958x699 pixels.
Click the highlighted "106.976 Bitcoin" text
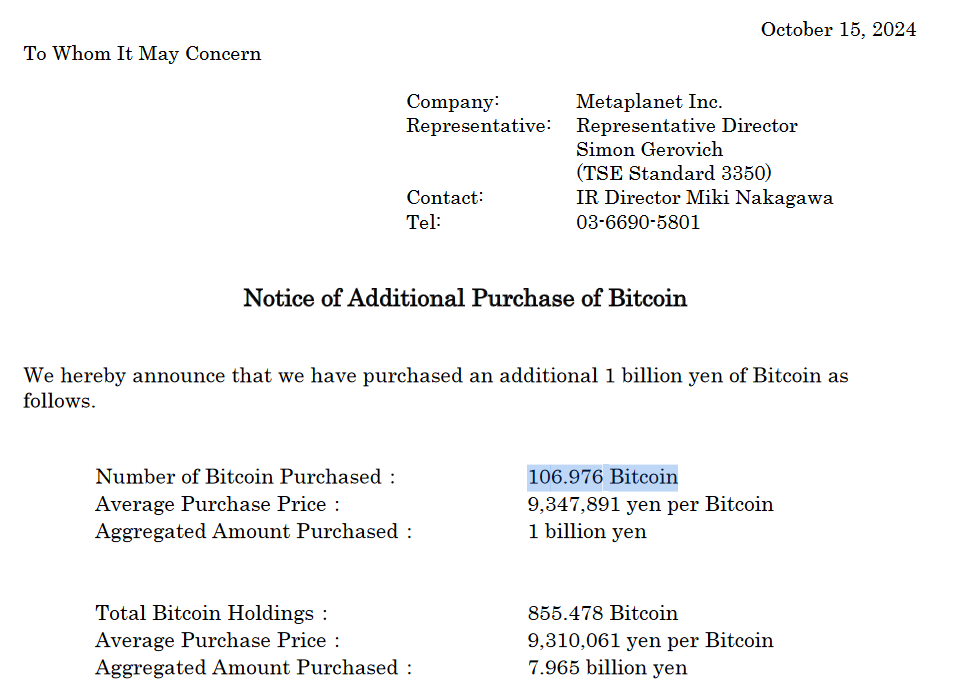(x=602, y=477)
